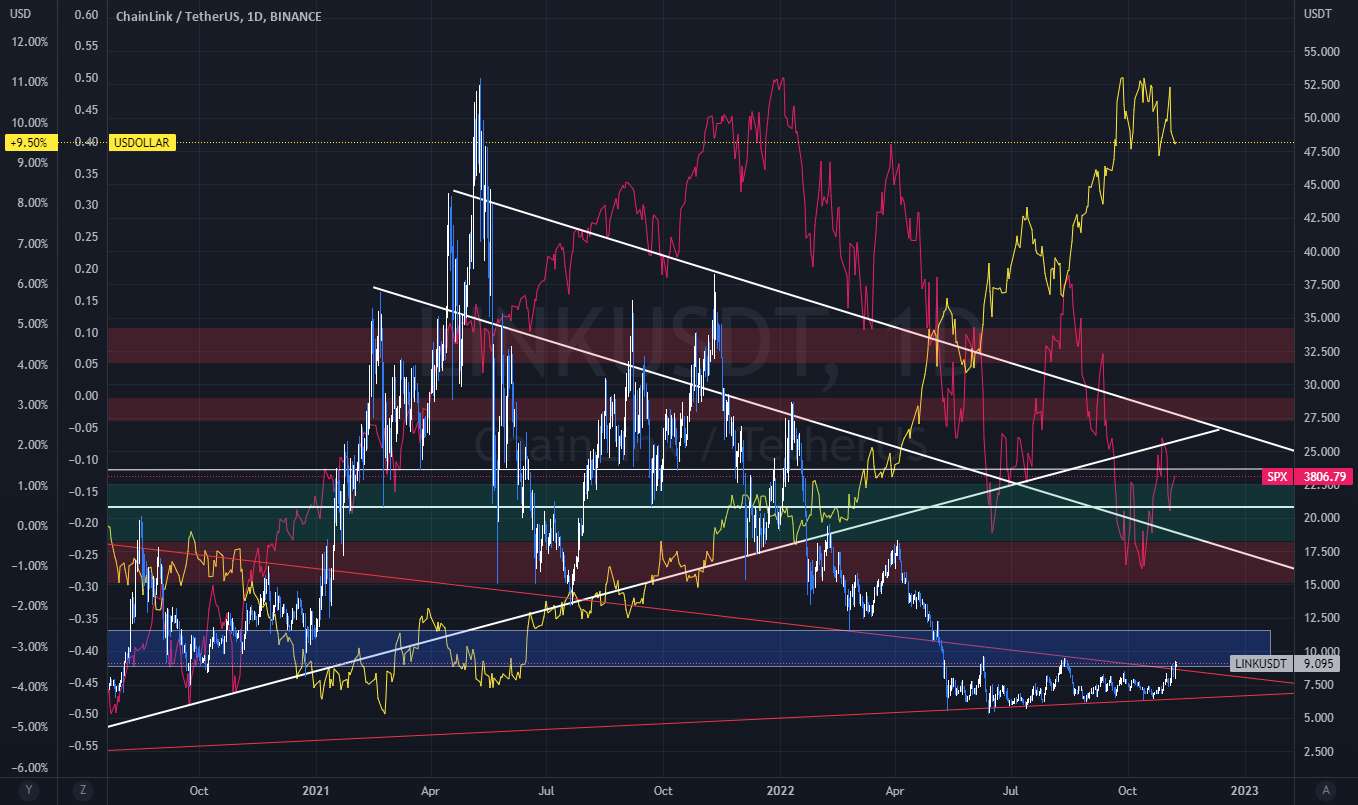Screen dimensions: 1358x805
Task: Click the 45.000 value on right price scale
Action: (1321, 185)
